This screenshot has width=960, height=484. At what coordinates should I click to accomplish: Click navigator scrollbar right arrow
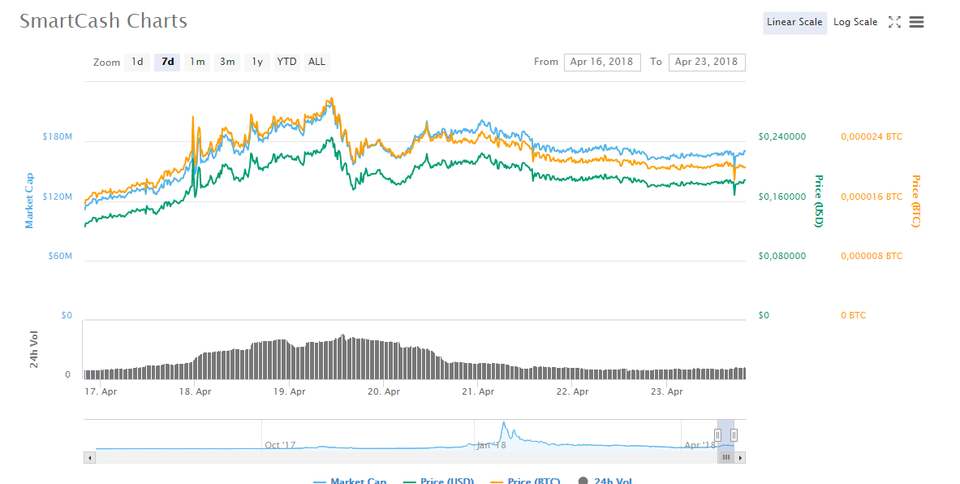tap(740, 457)
